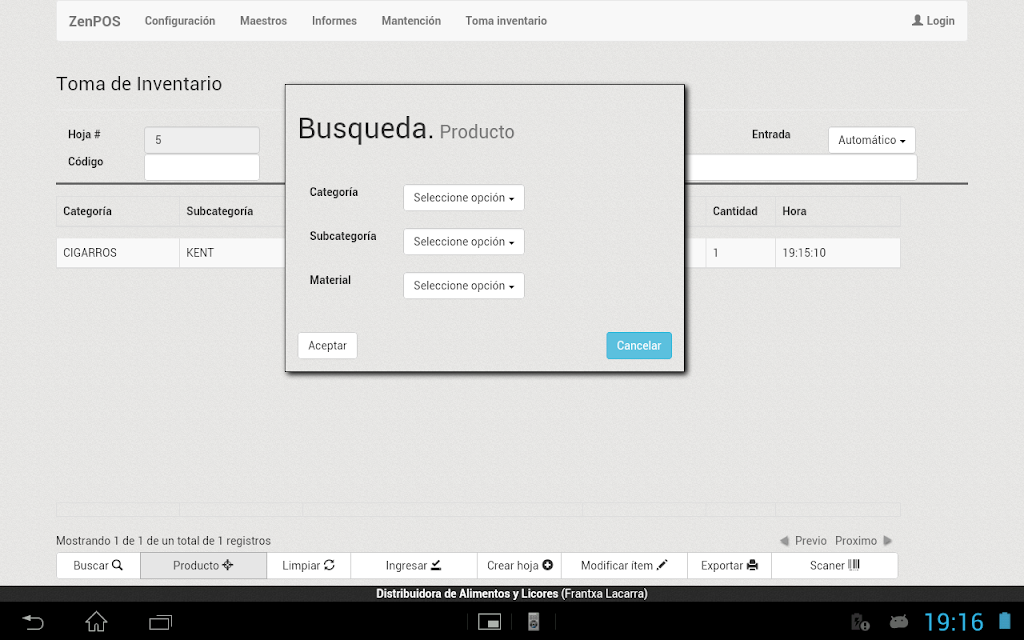Image resolution: width=1024 pixels, height=640 pixels.
Task: Click the Código input field
Action: [202, 167]
